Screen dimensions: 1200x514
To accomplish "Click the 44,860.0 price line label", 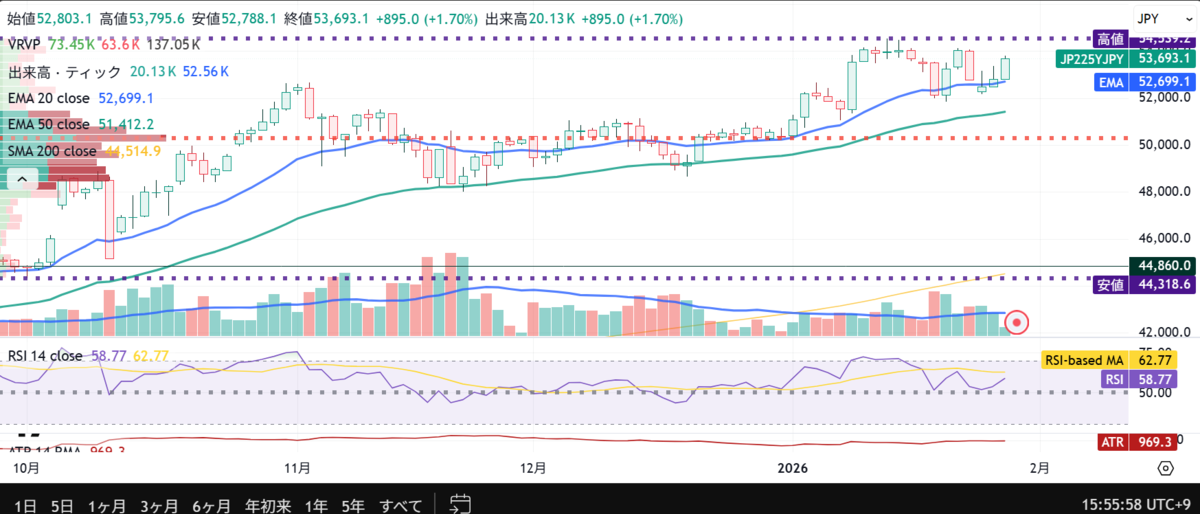I will 1162,266.
